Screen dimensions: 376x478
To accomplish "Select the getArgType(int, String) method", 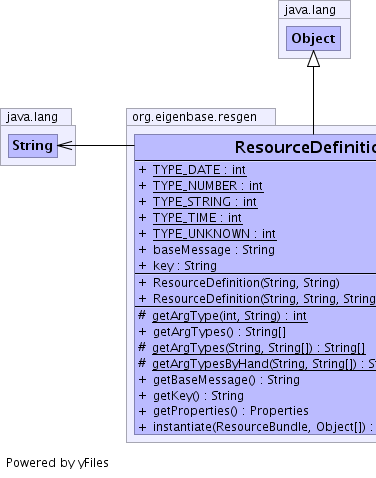I will 230,316.
